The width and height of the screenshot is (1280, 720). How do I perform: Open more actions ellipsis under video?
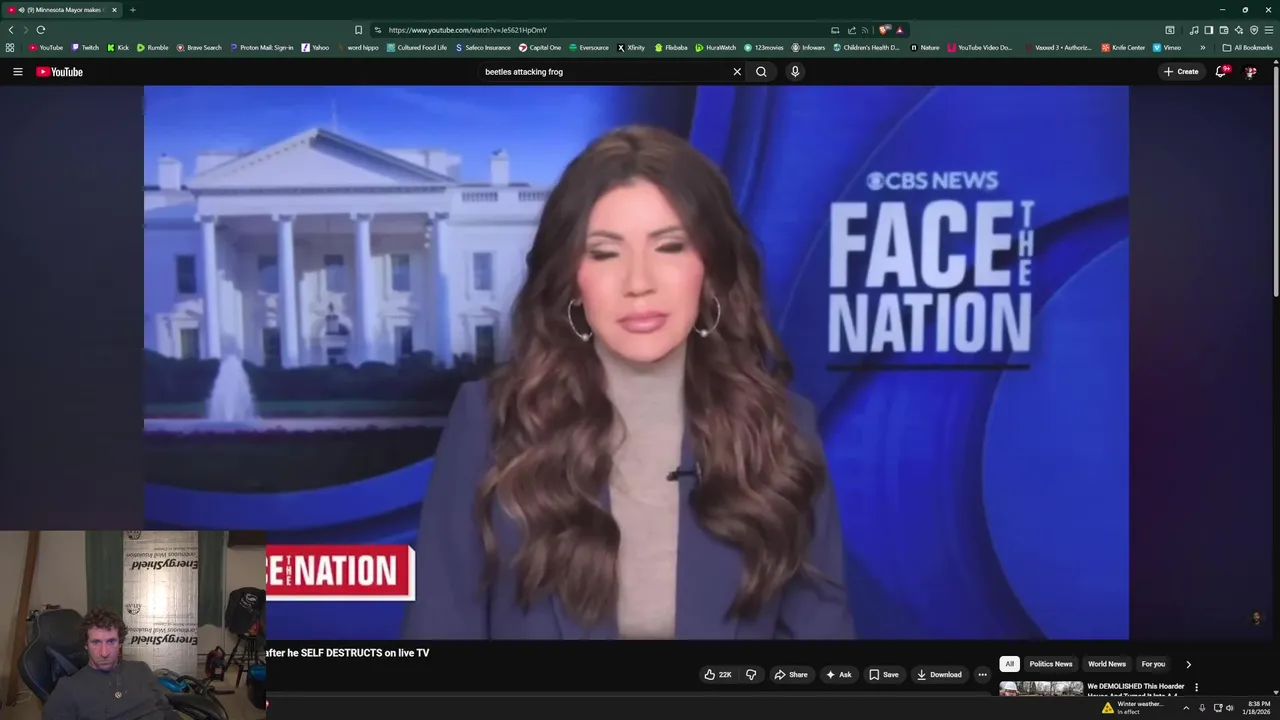[x=982, y=675]
